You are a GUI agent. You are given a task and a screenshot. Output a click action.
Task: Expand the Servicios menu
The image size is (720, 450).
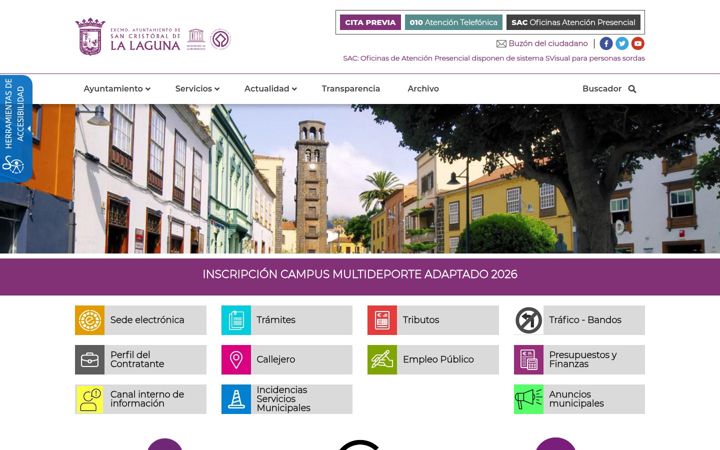pyautogui.click(x=197, y=89)
